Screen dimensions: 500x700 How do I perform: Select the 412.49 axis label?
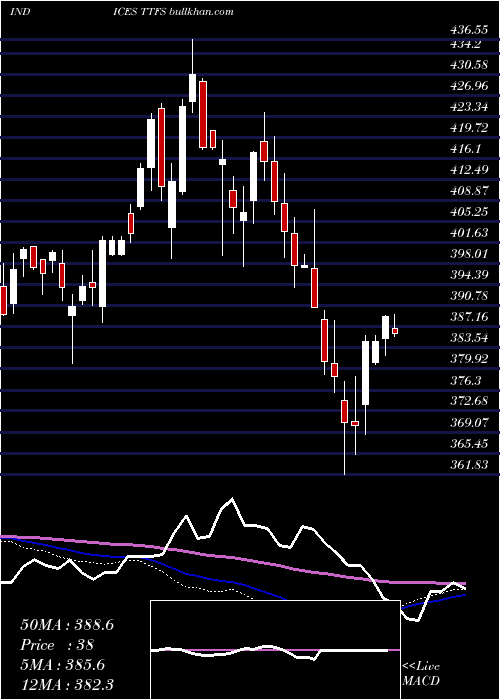point(469,170)
